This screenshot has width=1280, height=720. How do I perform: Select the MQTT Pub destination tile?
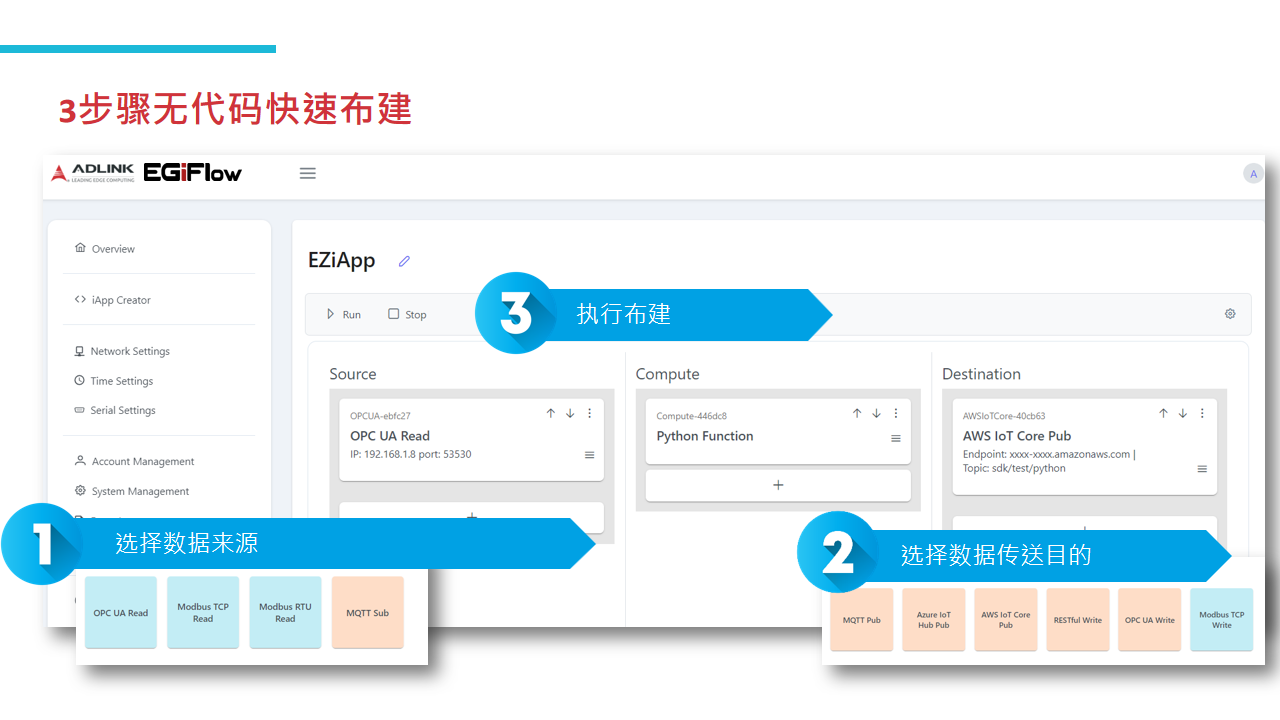point(861,620)
